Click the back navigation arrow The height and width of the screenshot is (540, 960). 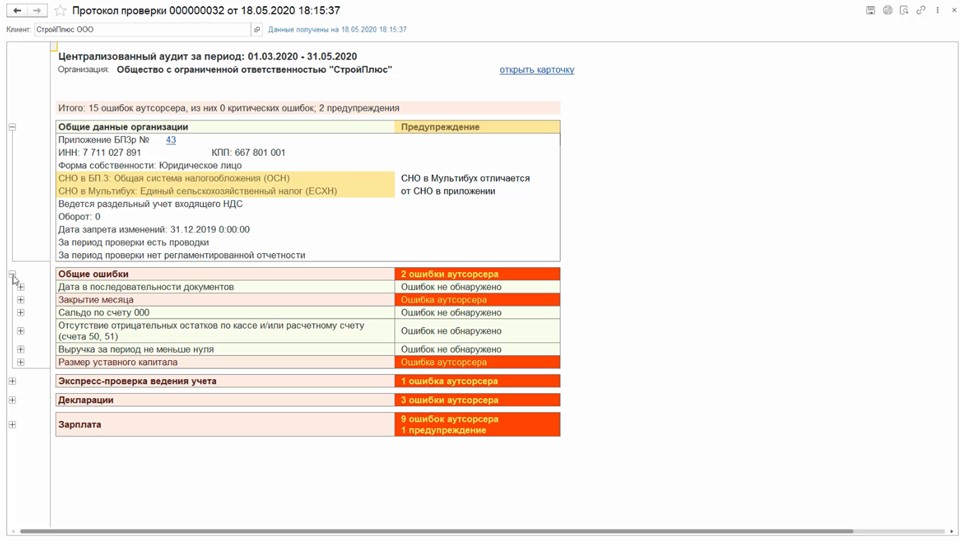tap(17, 11)
